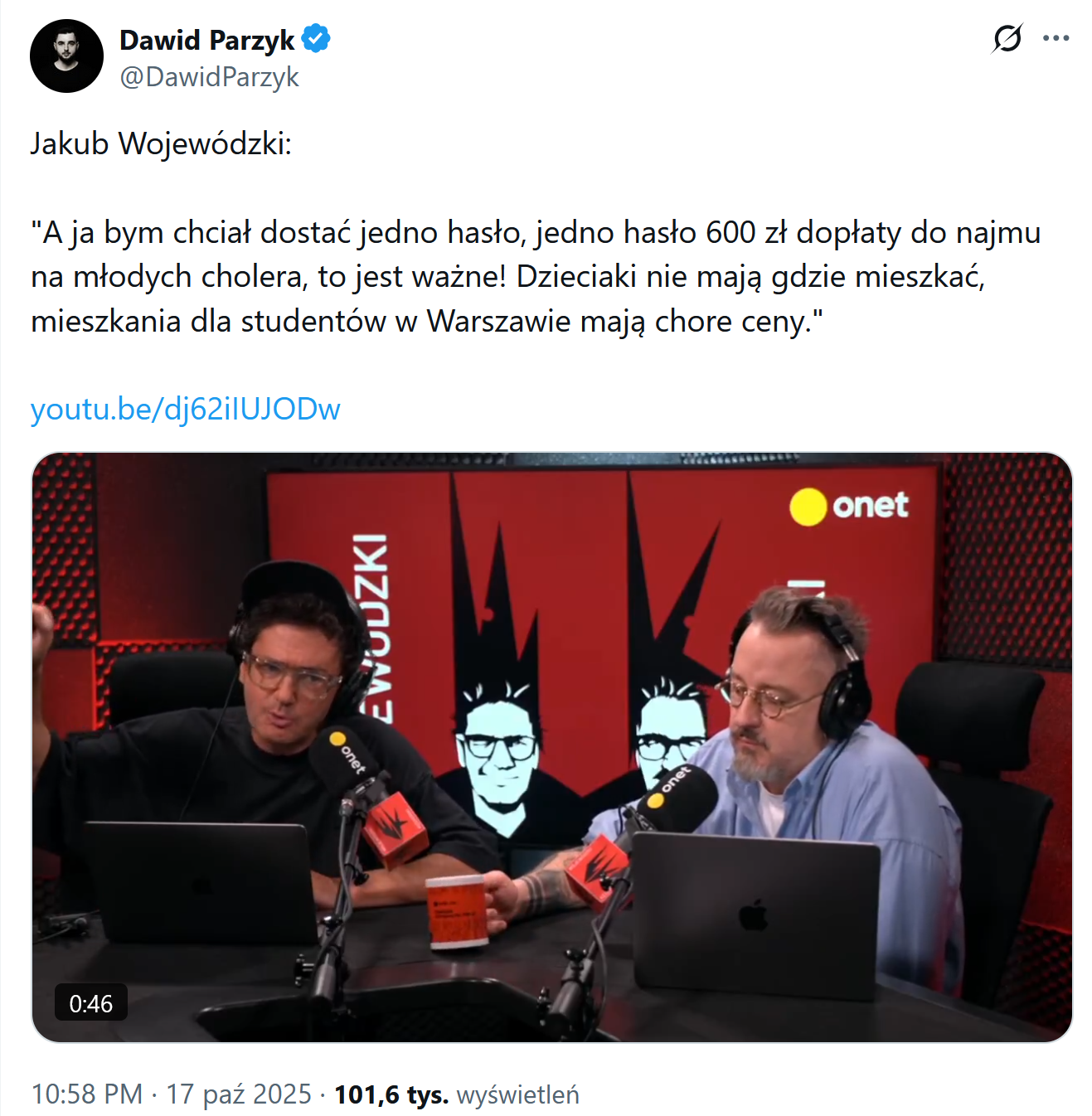Click the 10:58 PM post timestamp
Image resolution: width=1092 pixels, height=1116 pixels.
(x=87, y=1094)
